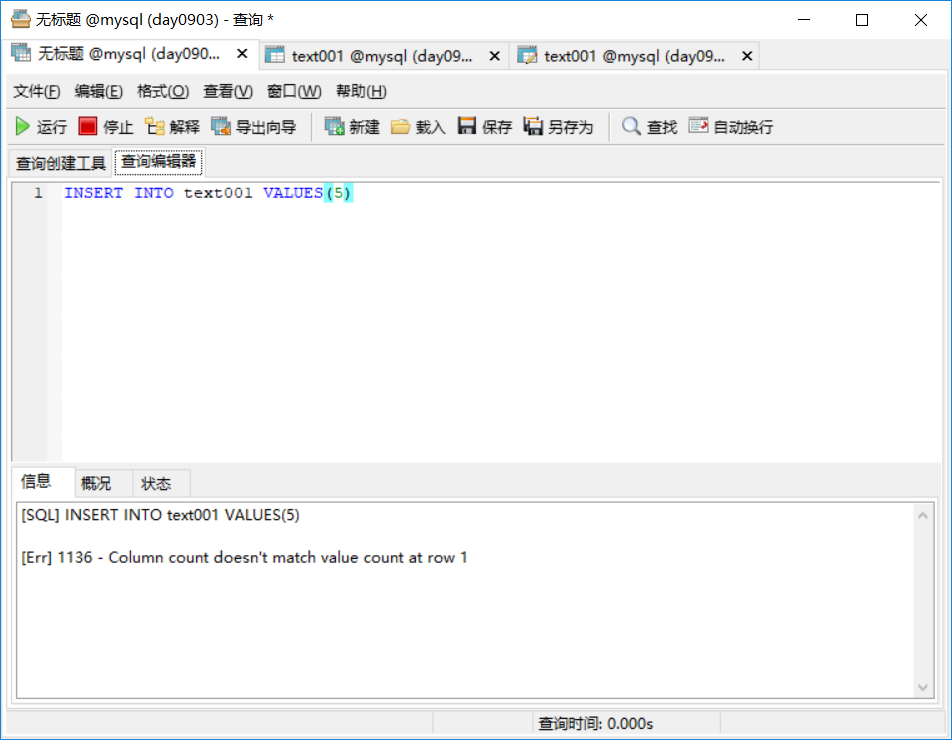Open the 帮助(H) menu
Screen dimensions: 952x740
point(361,91)
